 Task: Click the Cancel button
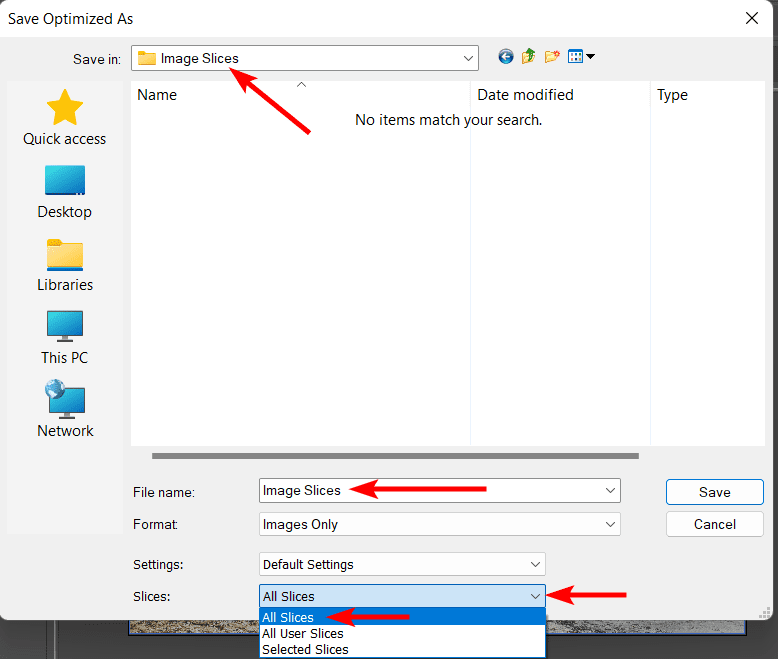point(714,524)
